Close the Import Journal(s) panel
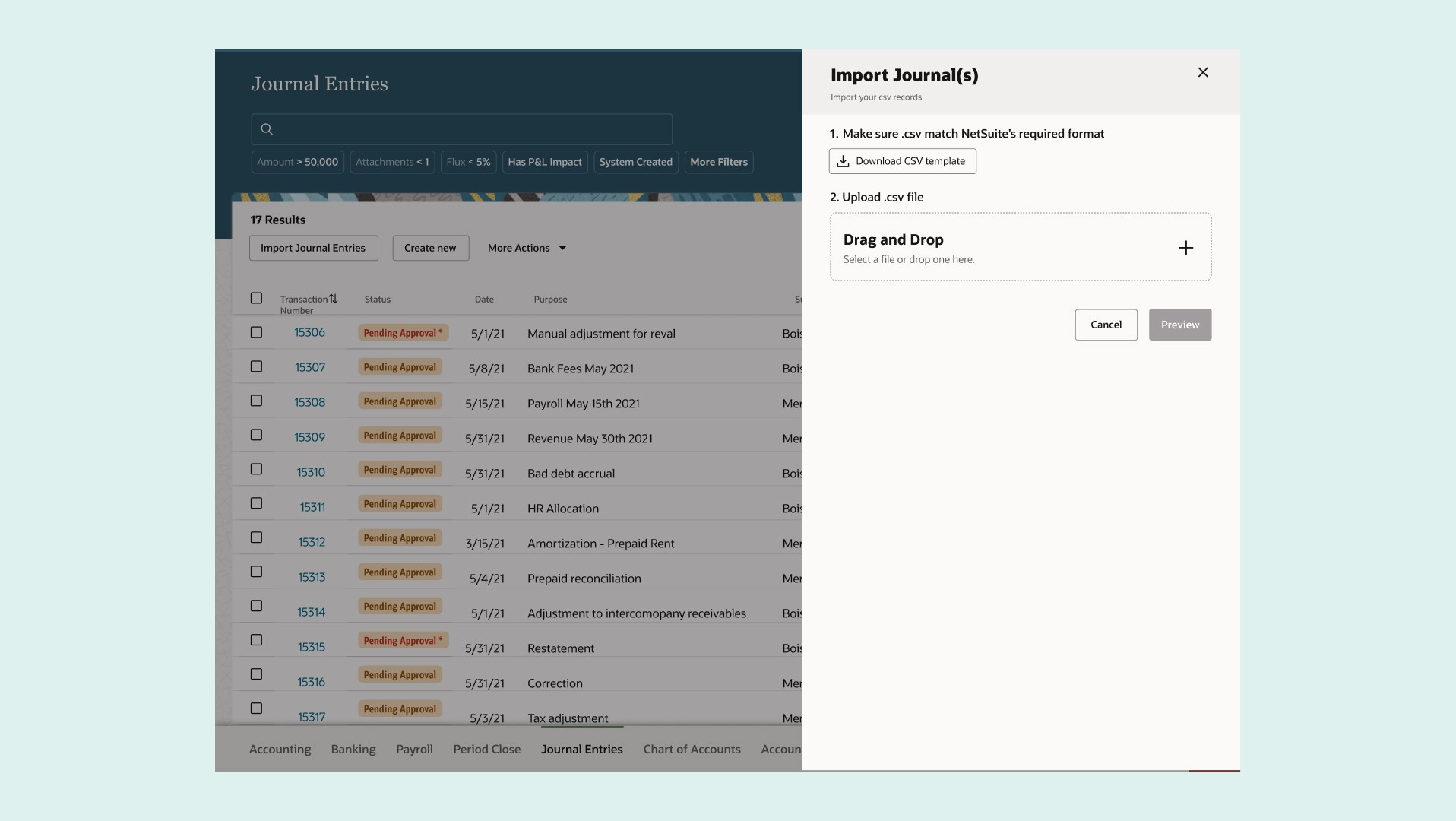The height and width of the screenshot is (821, 1456). click(1203, 72)
